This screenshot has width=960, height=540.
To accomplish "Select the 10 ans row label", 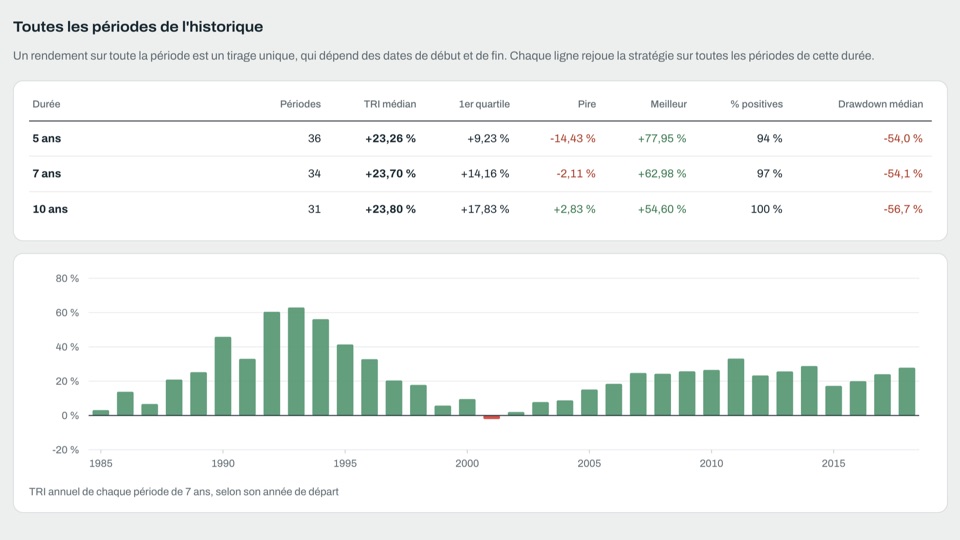I will point(50,209).
